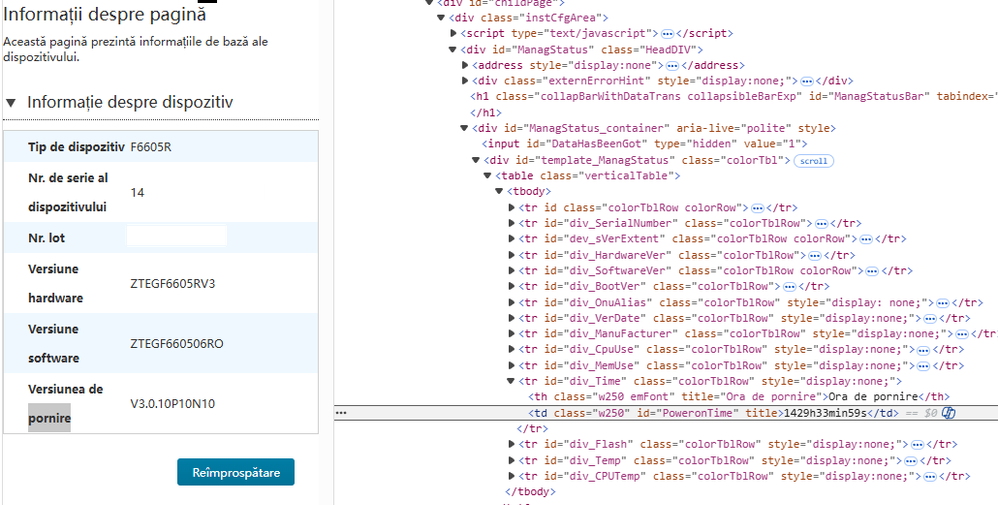The width and height of the screenshot is (998, 505).
Task: Click ellipsis badge in div_MemUse row
Action: coord(924,366)
